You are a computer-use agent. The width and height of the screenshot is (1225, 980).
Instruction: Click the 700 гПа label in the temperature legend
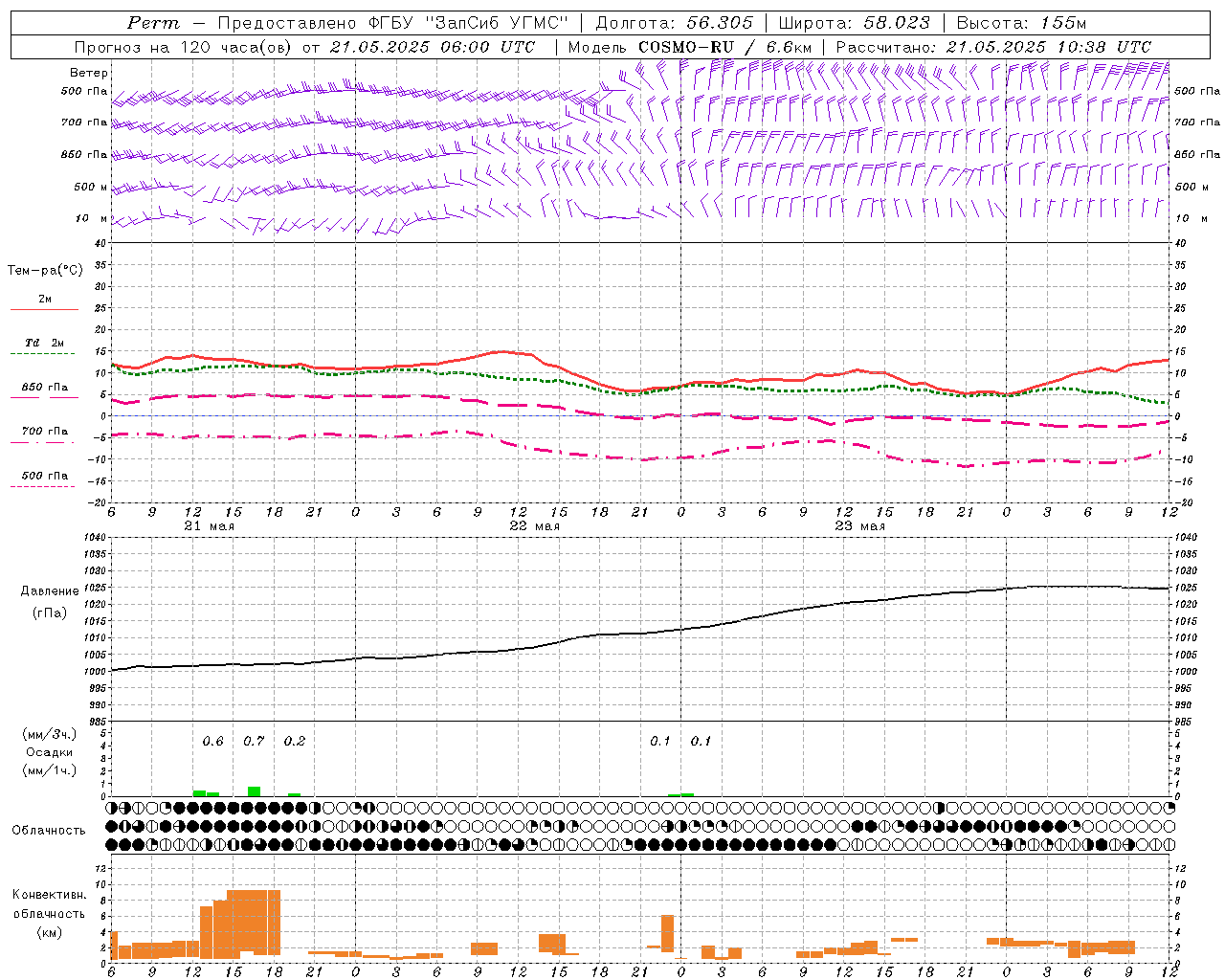(x=45, y=432)
